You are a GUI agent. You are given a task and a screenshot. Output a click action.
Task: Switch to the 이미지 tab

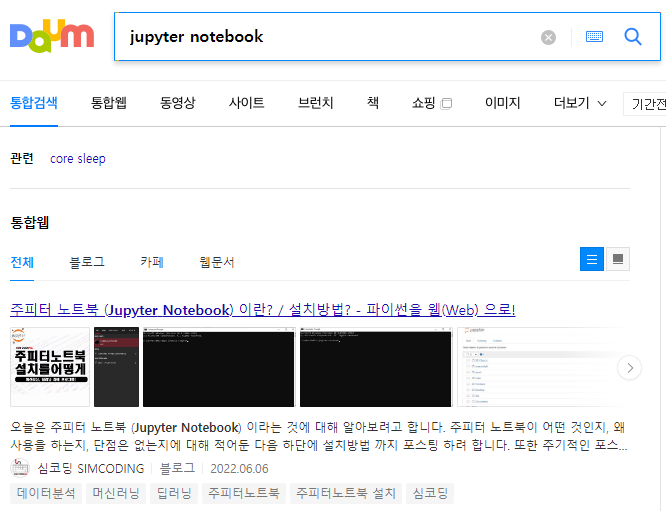pyautogui.click(x=503, y=103)
